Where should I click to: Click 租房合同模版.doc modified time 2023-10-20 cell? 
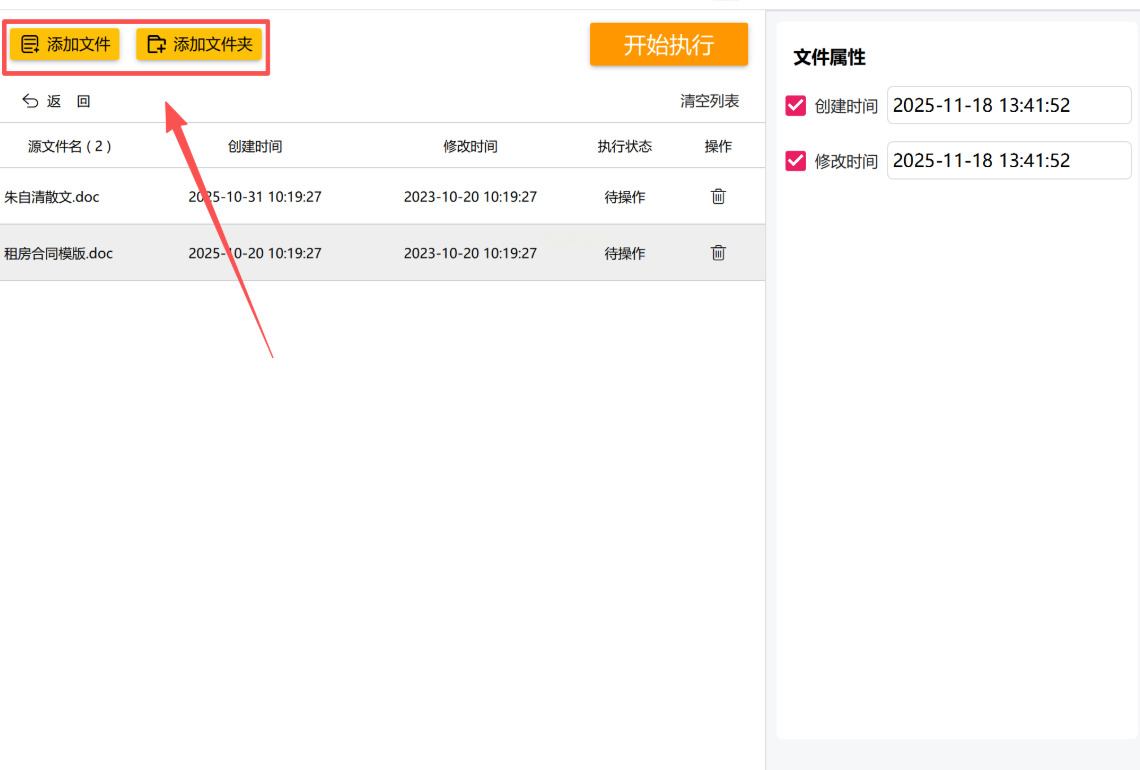click(x=470, y=253)
